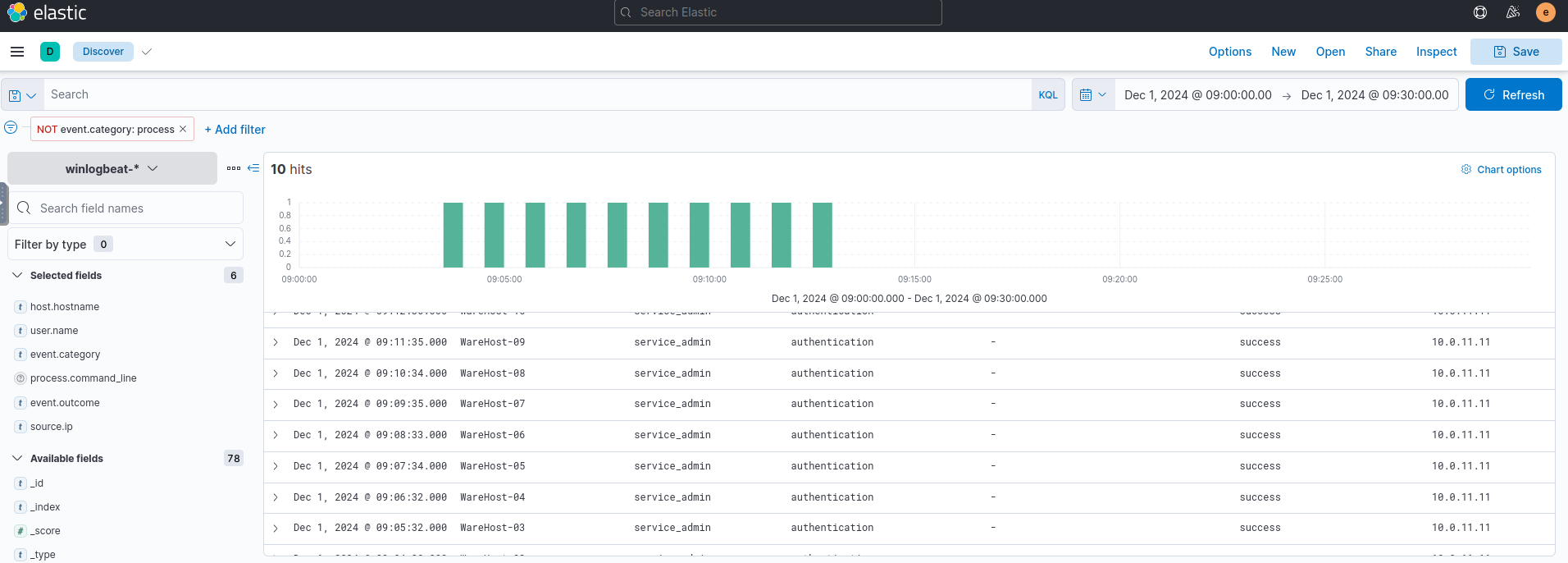Click the Refresh button
Image resolution: width=1568 pixels, height=563 pixels.
[1513, 95]
